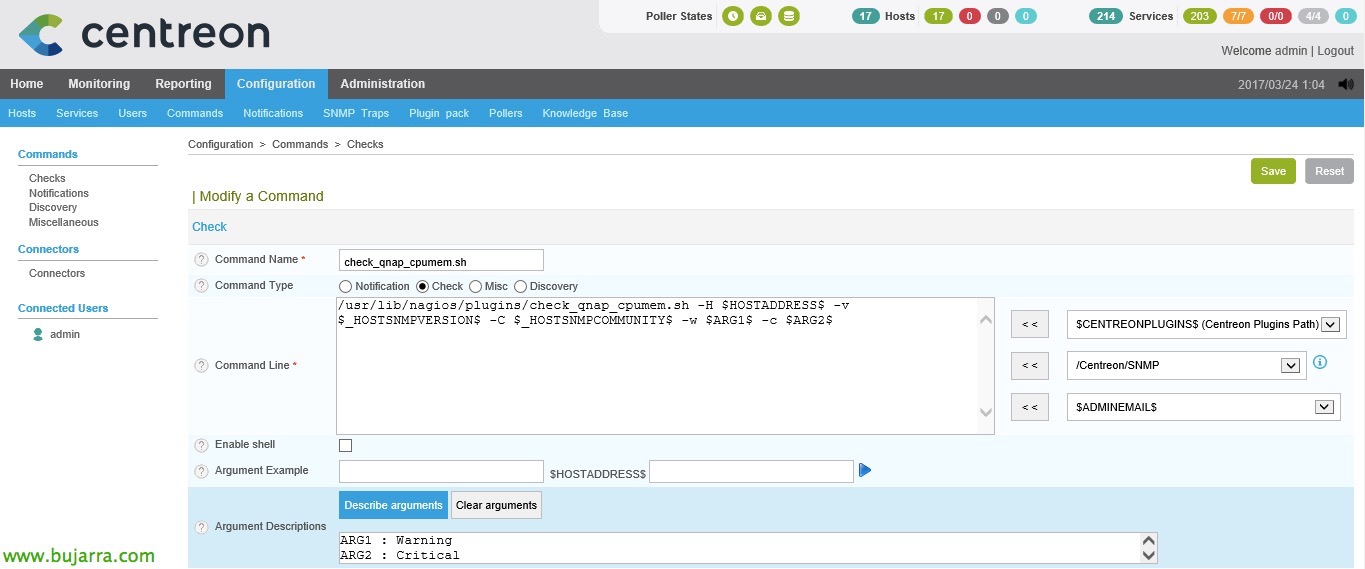
Task: Click the green 17 hosts up badge
Action: tap(938, 16)
